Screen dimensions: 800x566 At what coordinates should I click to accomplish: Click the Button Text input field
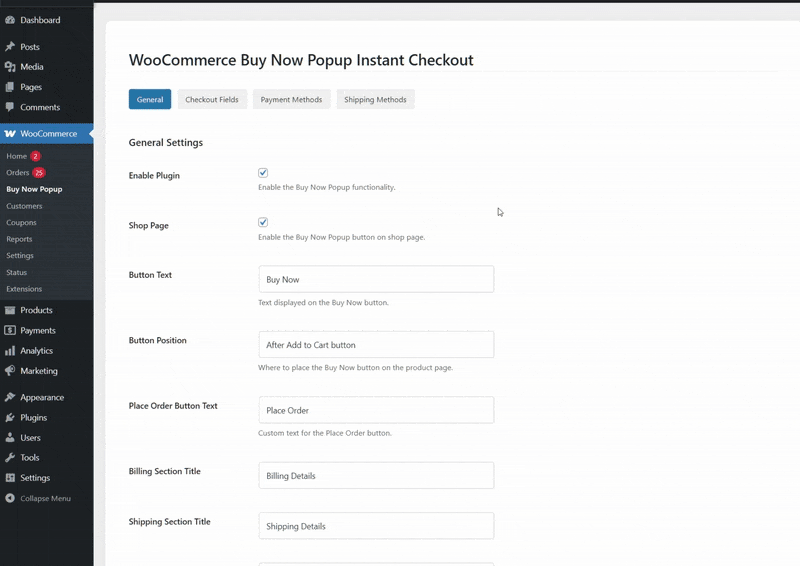[x=376, y=279]
